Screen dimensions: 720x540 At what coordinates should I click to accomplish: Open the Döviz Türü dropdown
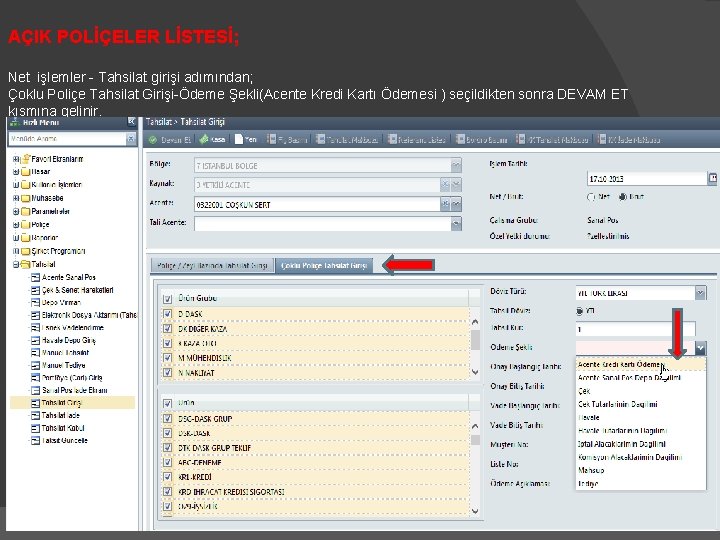coord(700,292)
